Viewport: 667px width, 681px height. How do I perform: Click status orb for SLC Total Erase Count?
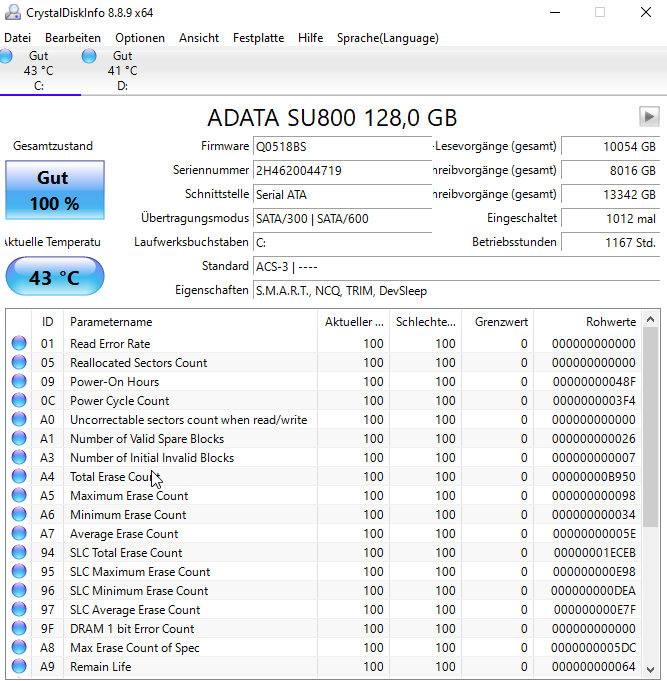coord(19,552)
